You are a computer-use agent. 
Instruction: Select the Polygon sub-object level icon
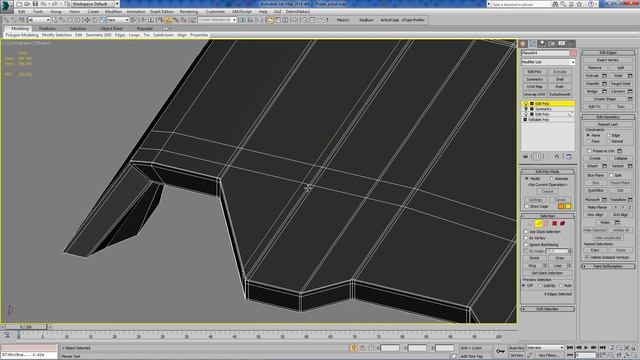[x=554, y=223]
